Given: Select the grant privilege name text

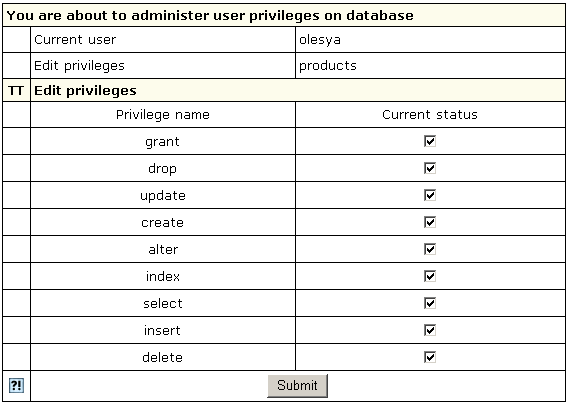Looking at the screenshot, I should 162,142.
